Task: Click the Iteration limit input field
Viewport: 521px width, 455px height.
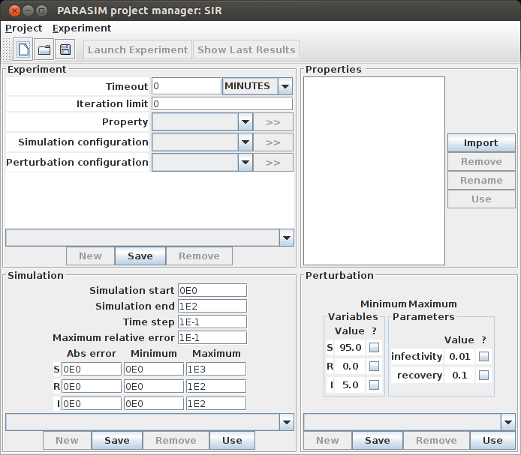Action: coord(222,104)
